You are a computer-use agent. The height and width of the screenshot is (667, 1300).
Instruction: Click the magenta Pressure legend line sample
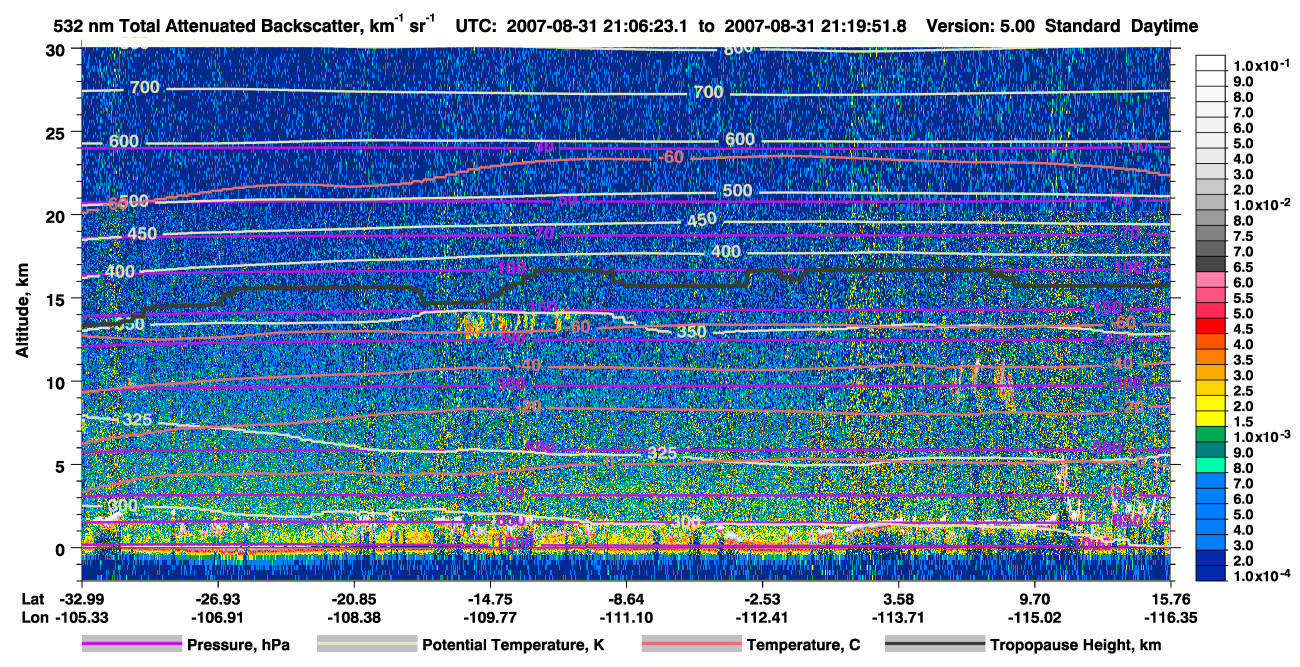click(x=130, y=645)
